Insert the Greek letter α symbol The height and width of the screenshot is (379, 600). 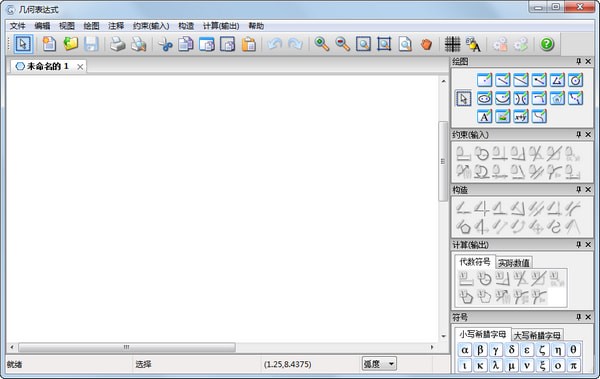point(465,350)
